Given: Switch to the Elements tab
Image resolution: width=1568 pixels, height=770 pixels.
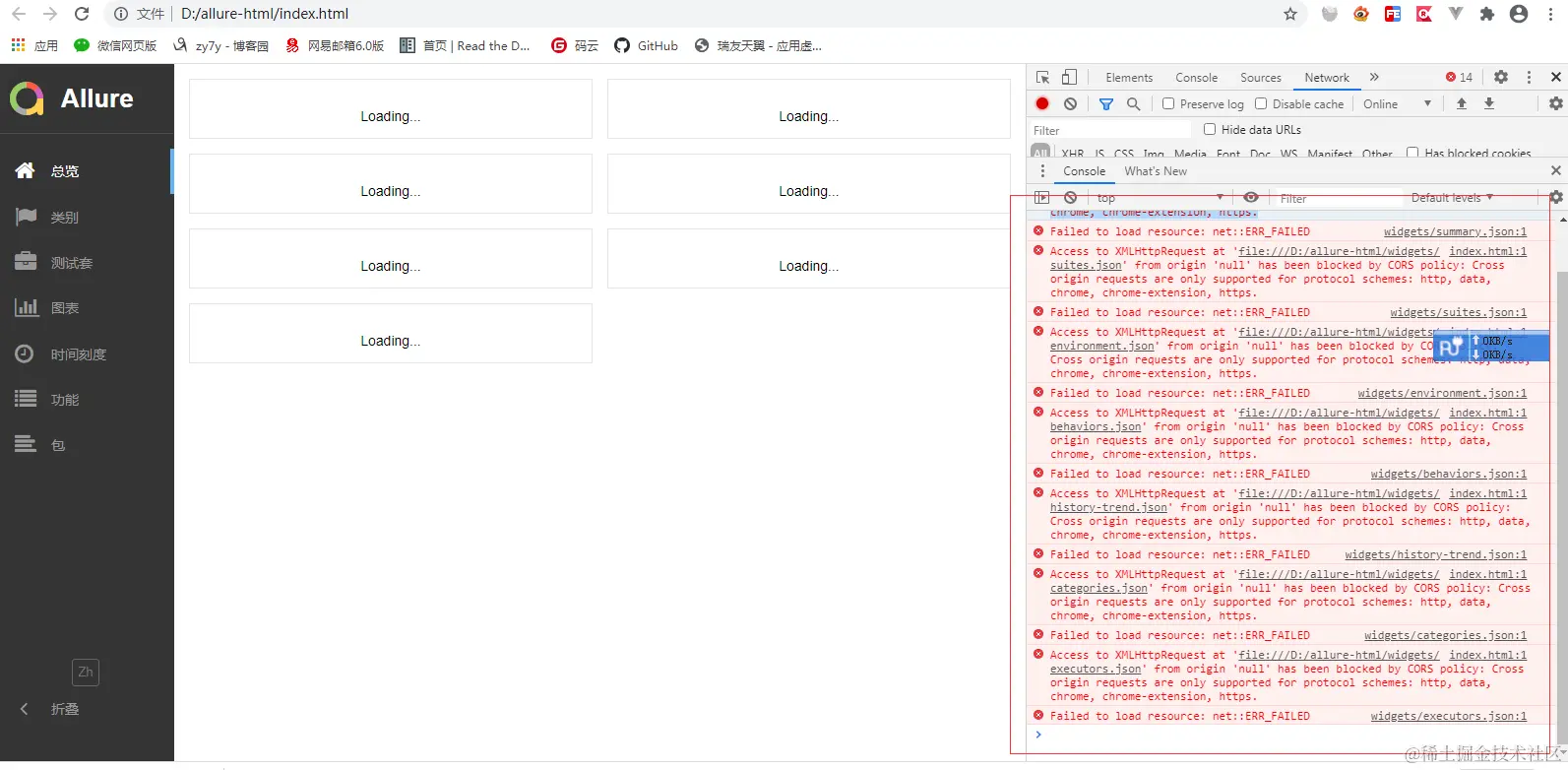Looking at the screenshot, I should [x=1129, y=77].
